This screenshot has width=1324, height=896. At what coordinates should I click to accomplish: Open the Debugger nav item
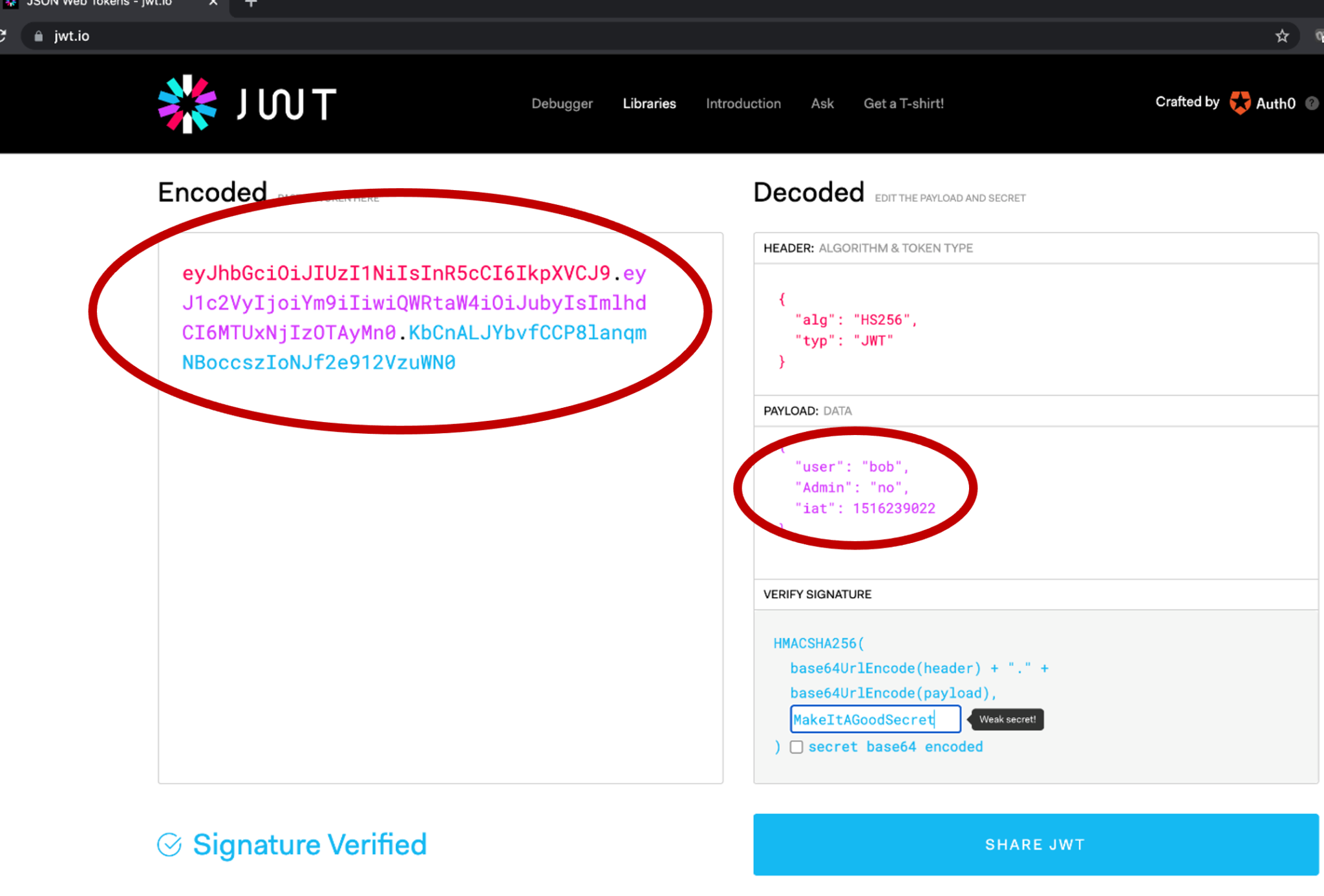click(x=562, y=103)
